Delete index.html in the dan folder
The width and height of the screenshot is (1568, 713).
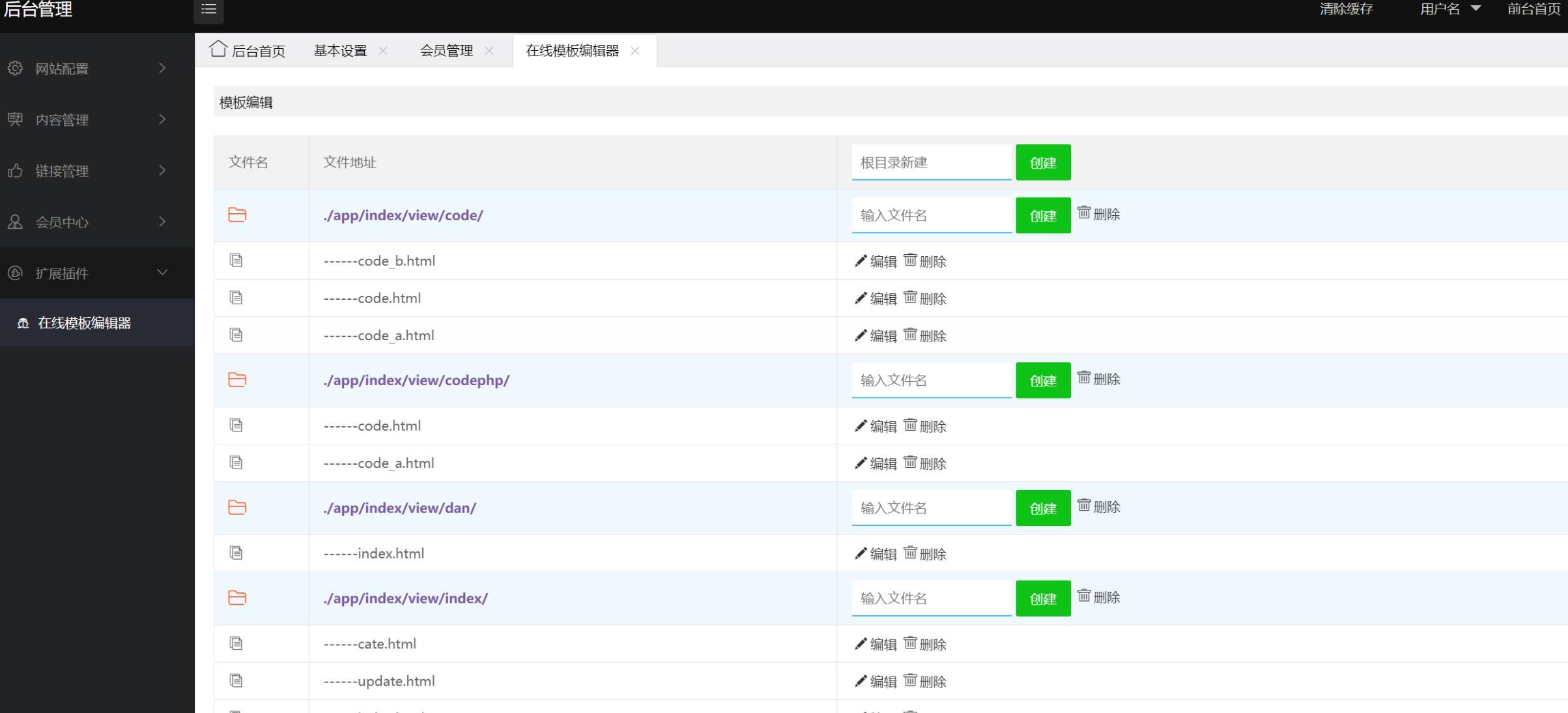tap(925, 554)
